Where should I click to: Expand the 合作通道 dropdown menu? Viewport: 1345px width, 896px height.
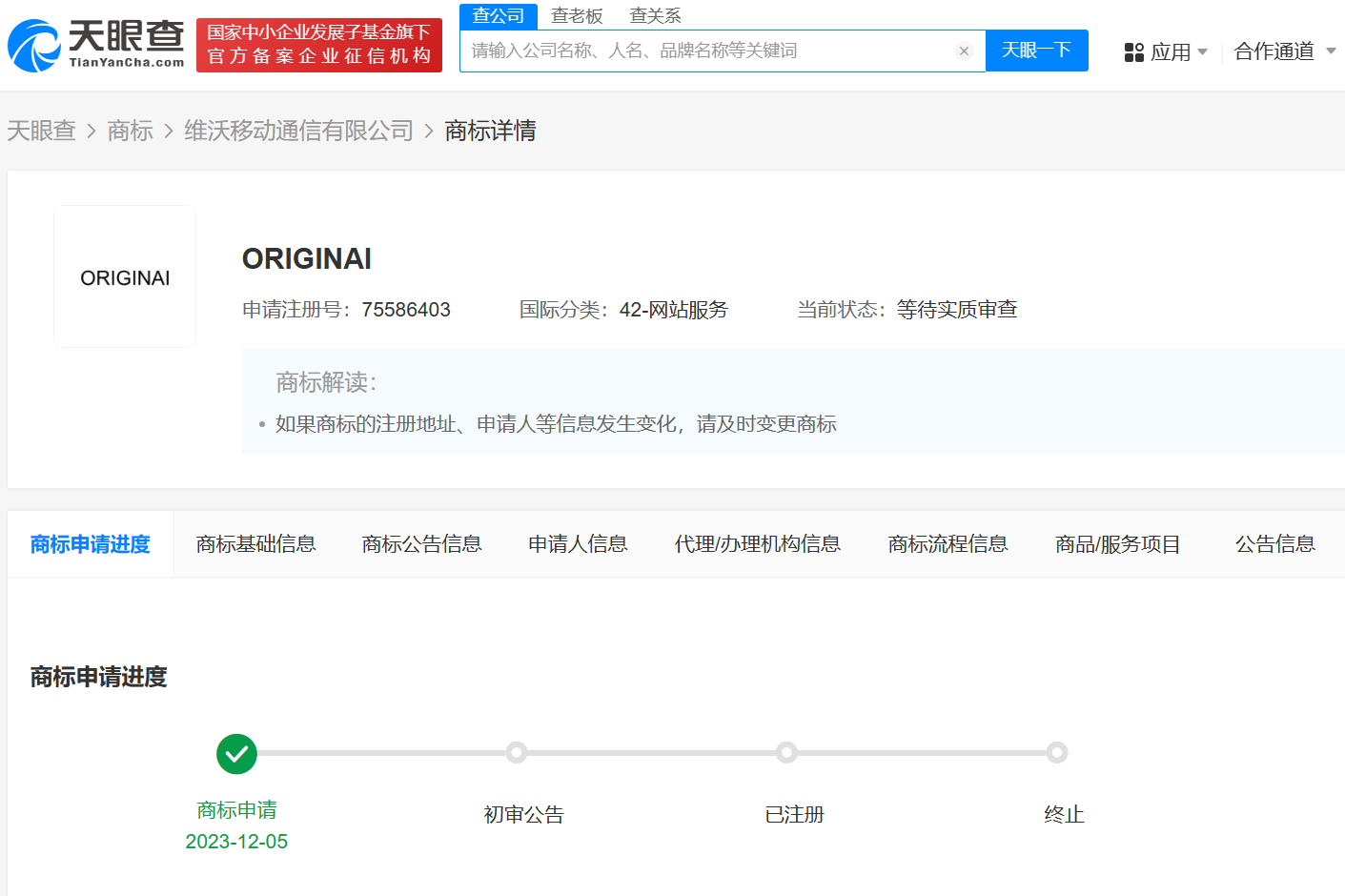[1285, 51]
